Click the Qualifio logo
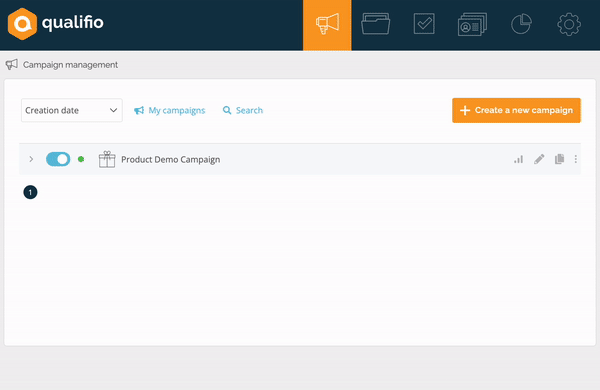 pos(55,24)
